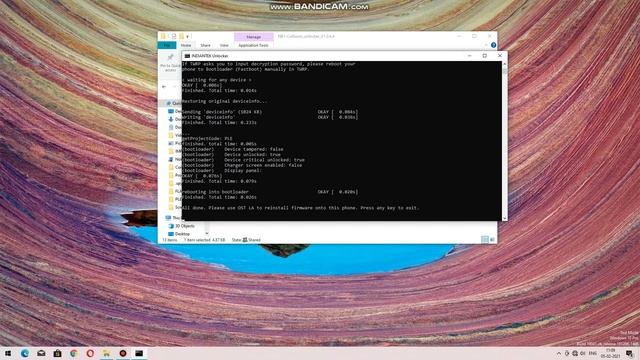
Task: Open the Windows Start menu
Action: [8, 353]
